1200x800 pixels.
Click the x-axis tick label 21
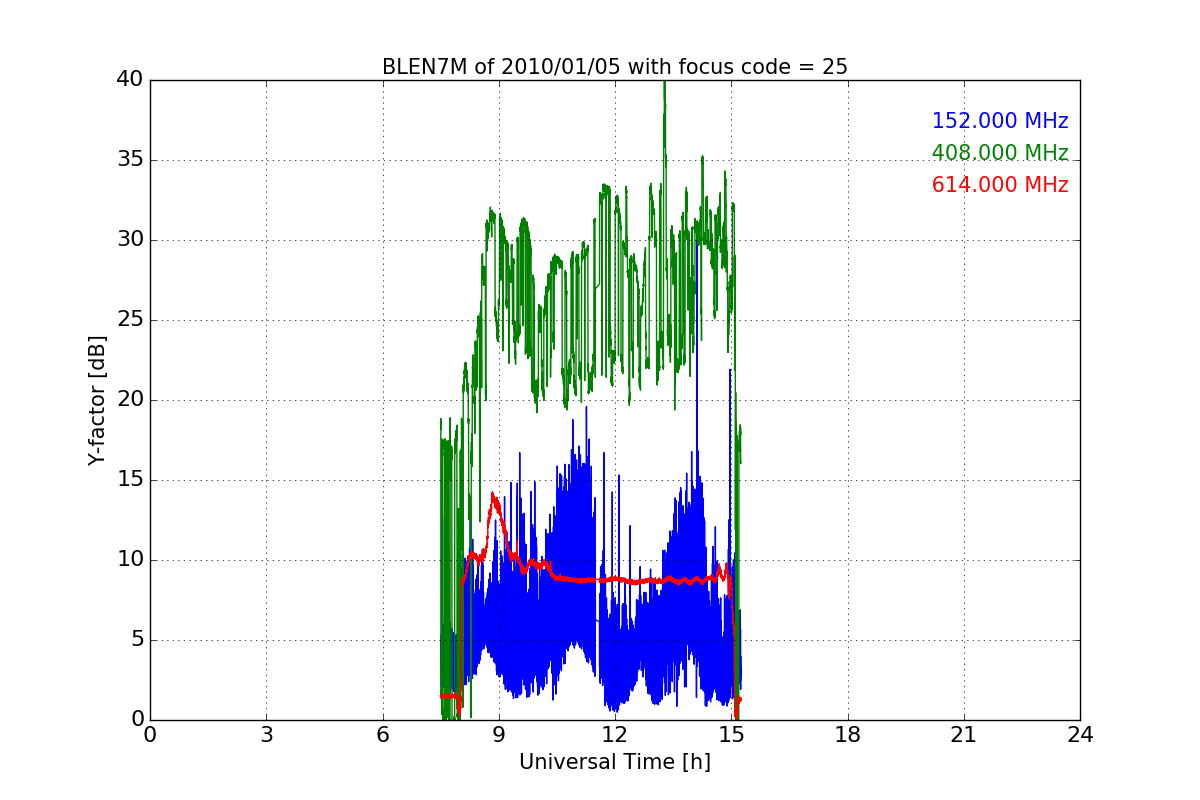(x=964, y=735)
